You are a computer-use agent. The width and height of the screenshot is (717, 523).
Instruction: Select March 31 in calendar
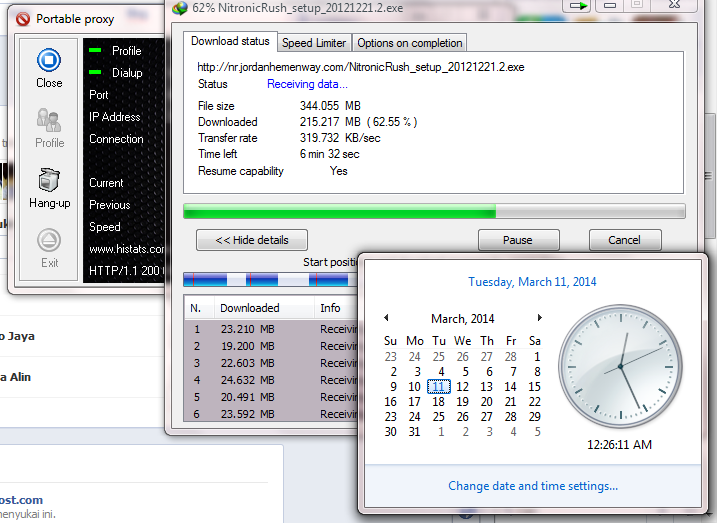click(x=414, y=432)
